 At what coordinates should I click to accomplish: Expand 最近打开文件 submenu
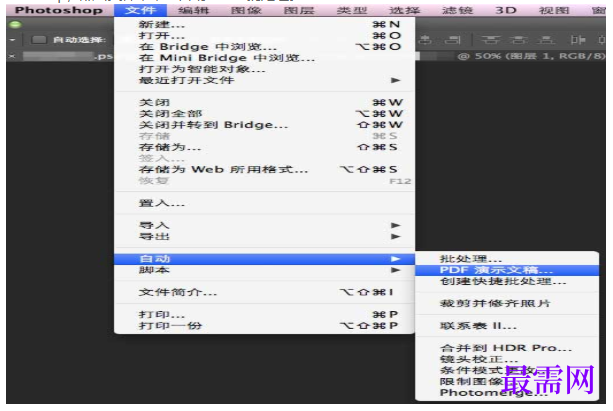click(264, 80)
